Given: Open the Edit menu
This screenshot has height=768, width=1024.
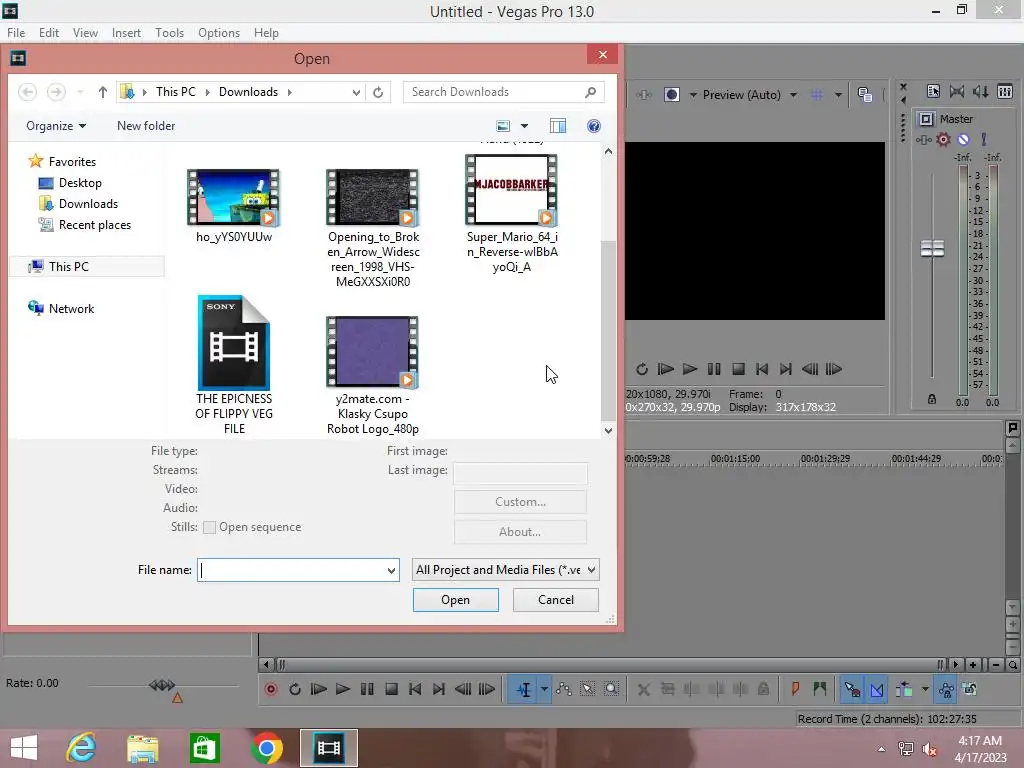Looking at the screenshot, I should (x=49, y=33).
